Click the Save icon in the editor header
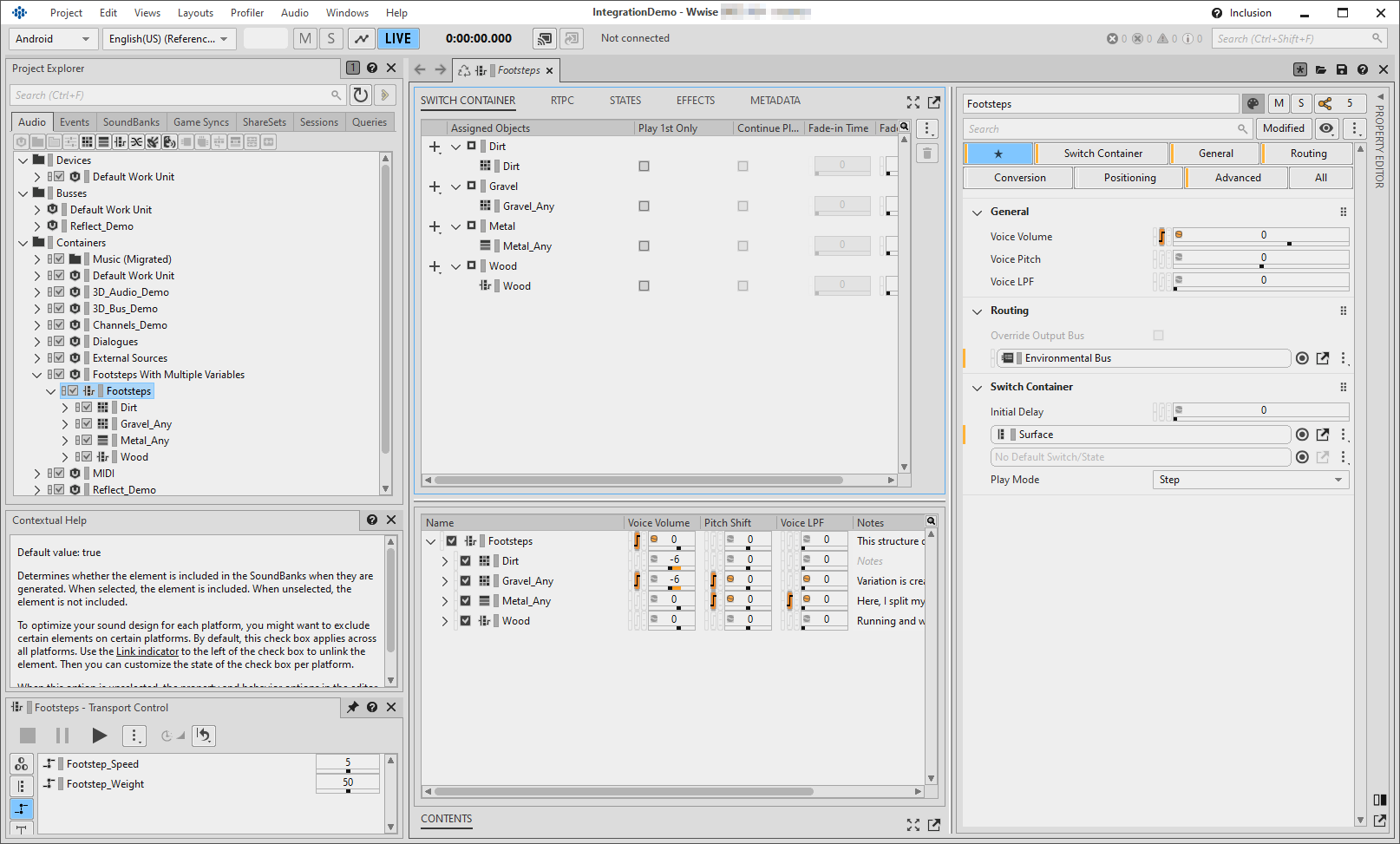 pos(1342,70)
